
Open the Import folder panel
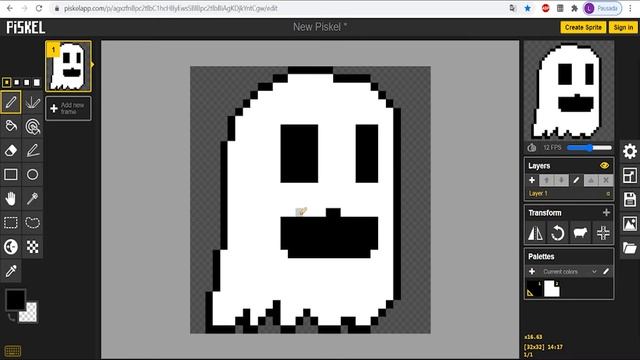630,248
